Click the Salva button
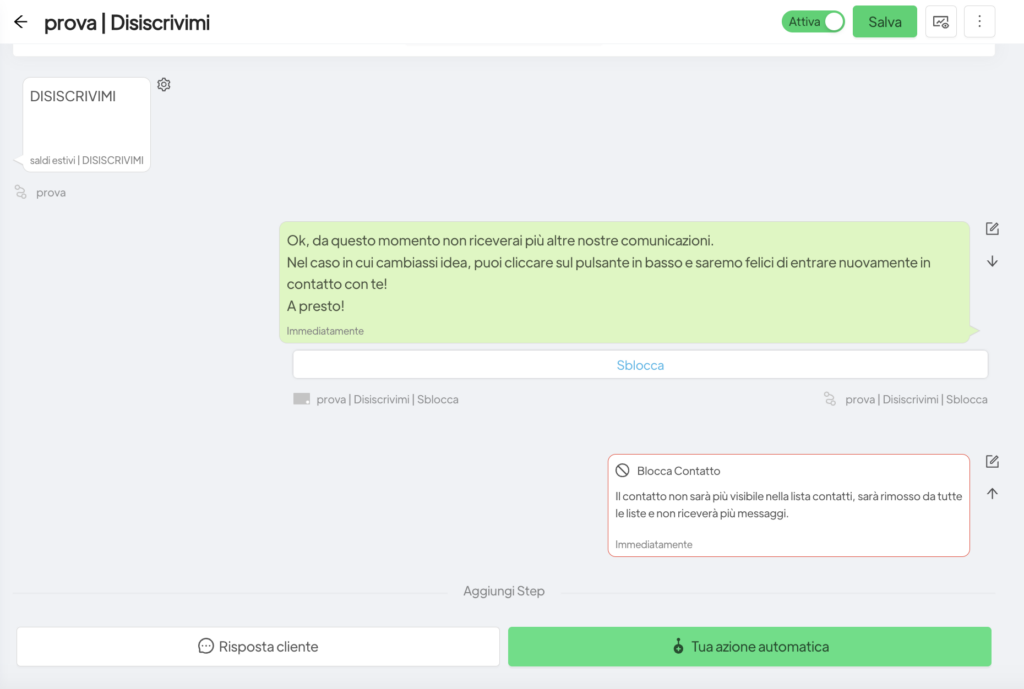Image resolution: width=1024 pixels, height=689 pixels. coord(884,22)
